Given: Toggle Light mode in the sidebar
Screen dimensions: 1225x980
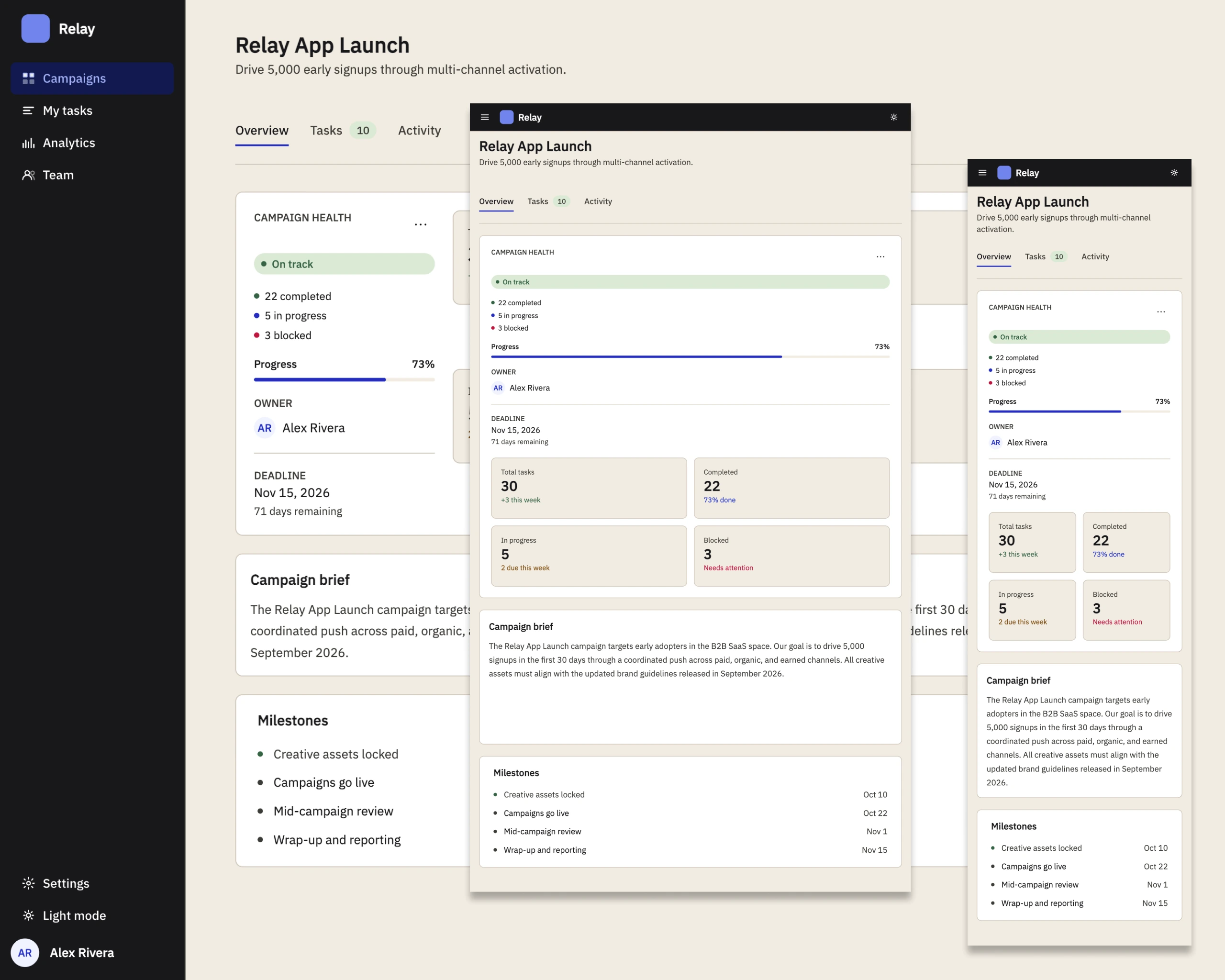Looking at the screenshot, I should pos(92,916).
